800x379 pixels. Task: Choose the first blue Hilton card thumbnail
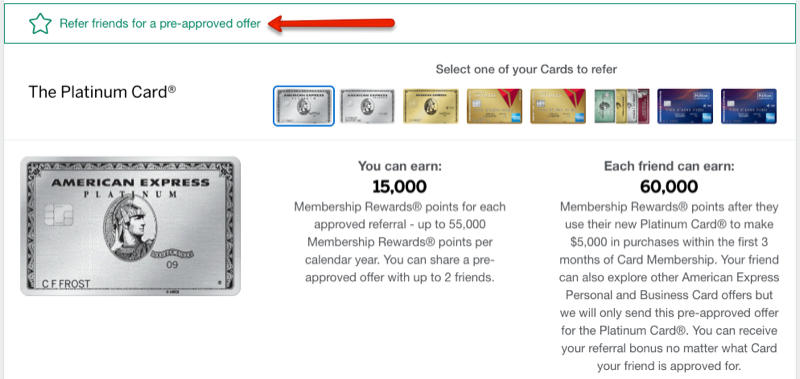point(685,106)
